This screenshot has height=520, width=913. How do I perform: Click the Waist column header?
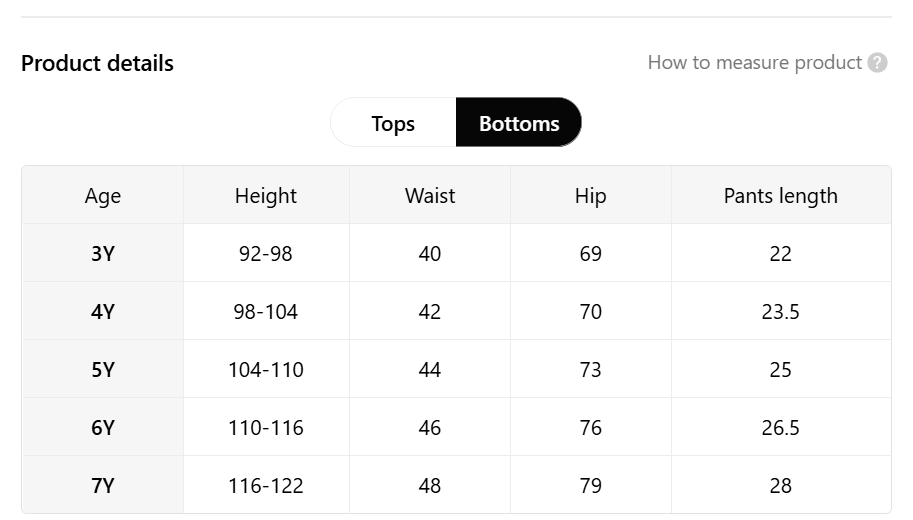pos(430,196)
